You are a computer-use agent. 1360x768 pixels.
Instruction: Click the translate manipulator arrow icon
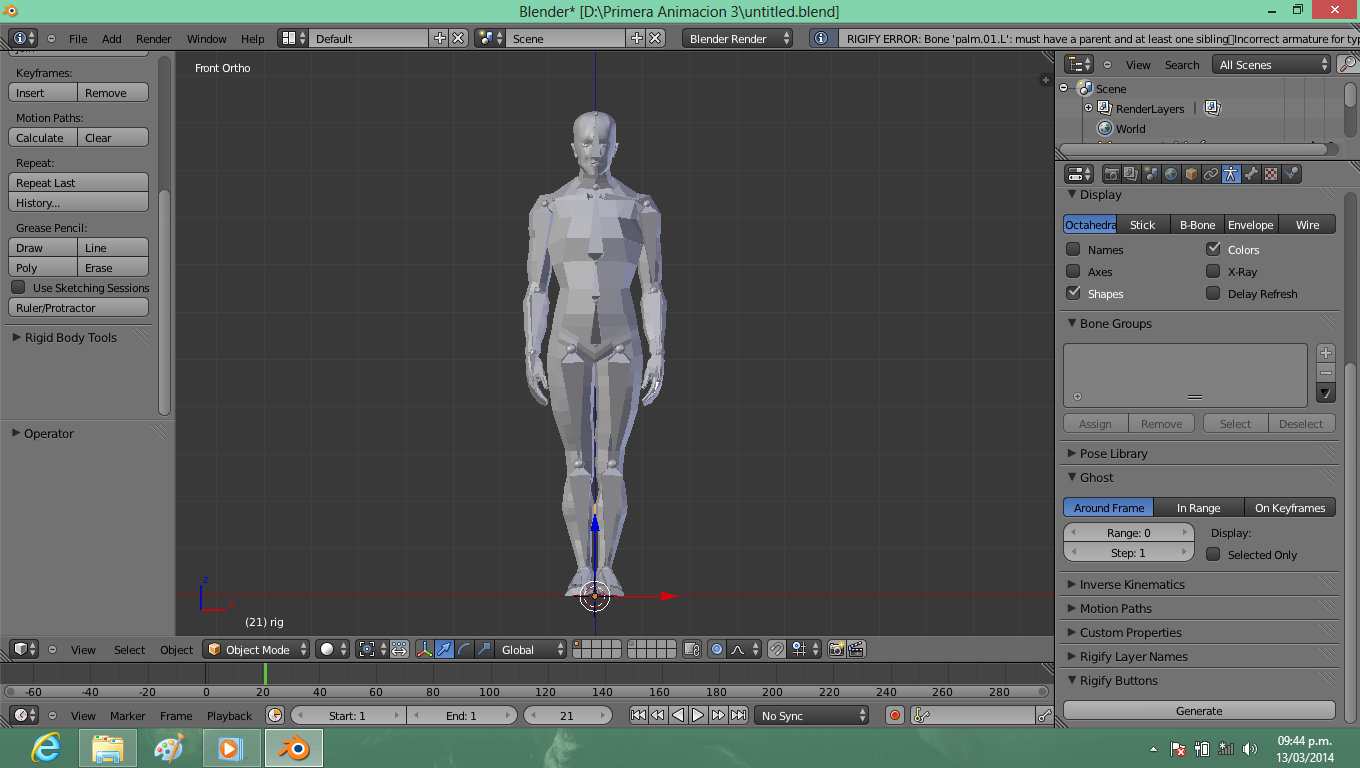(x=444, y=649)
